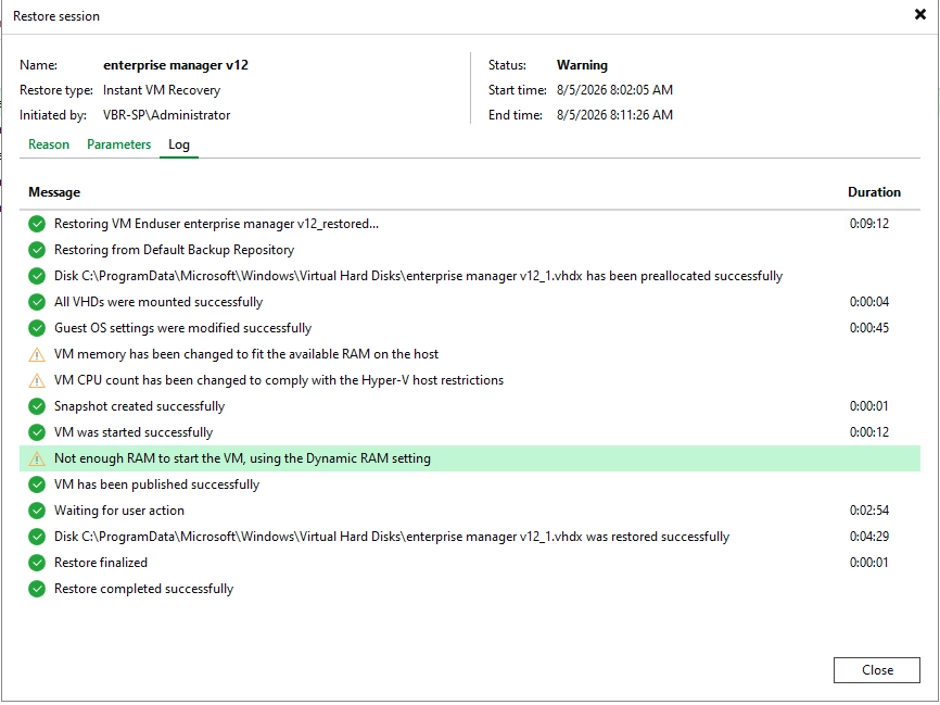Click duration value 0:04:29

[869, 537]
